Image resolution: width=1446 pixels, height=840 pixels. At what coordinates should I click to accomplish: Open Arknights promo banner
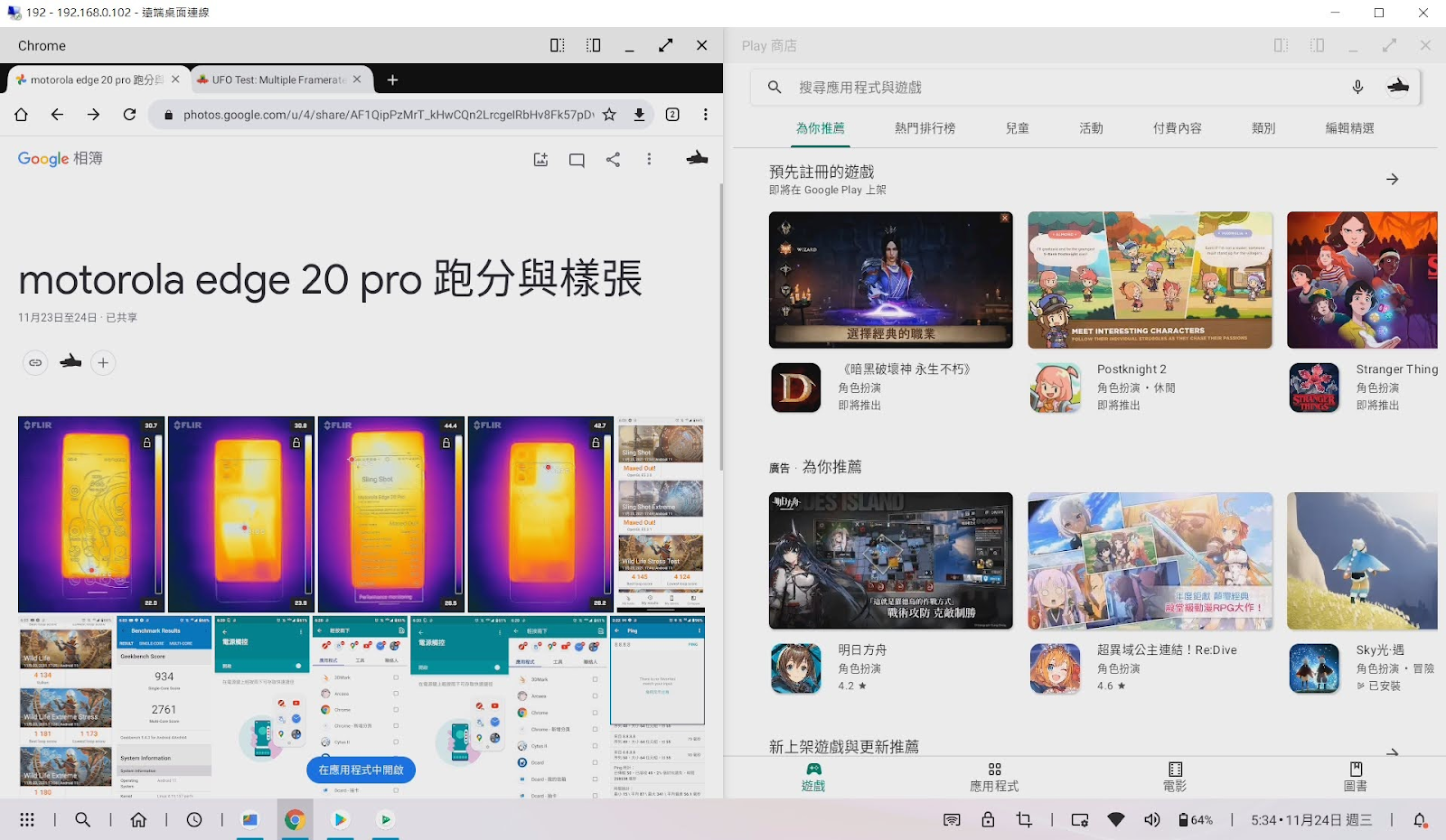pyautogui.click(x=891, y=561)
